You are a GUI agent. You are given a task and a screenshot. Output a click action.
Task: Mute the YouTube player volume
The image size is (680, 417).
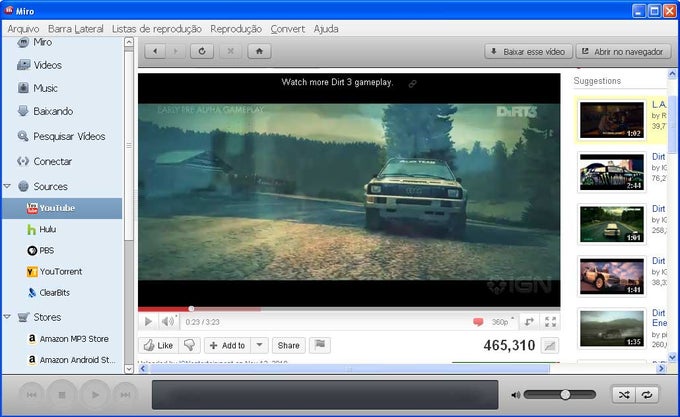(x=167, y=322)
